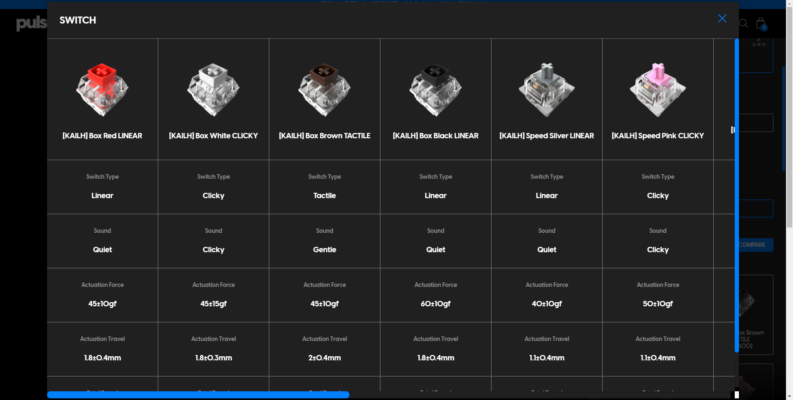Viewport: 793px width, 400px height.
Task: Click Linear switch type for Speed Silver
Action: [547, 196]
